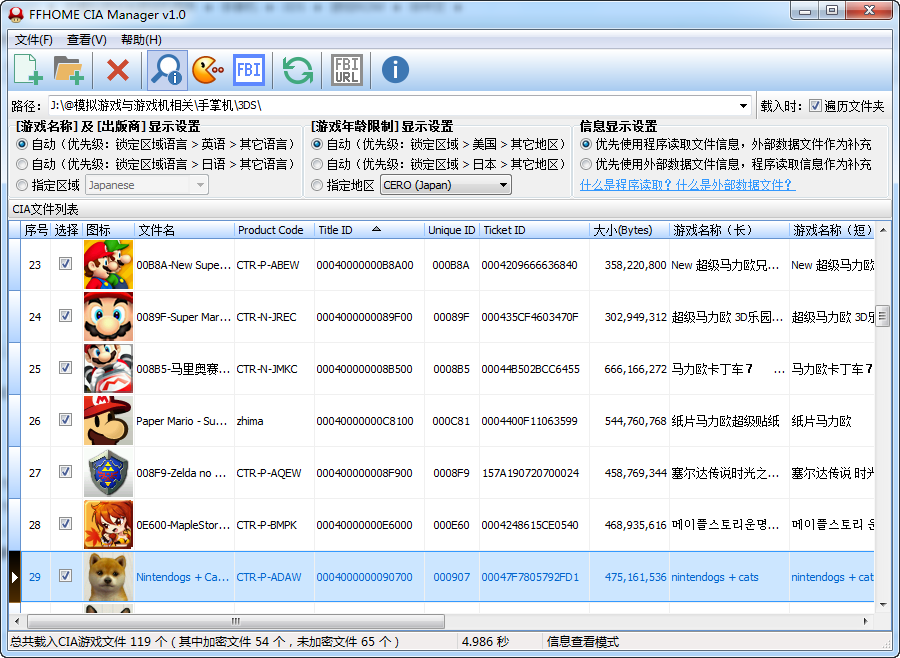Select 优先使用外部数据文件信息 radio option
Screen dimensions: 900x658
pos(585,164)
